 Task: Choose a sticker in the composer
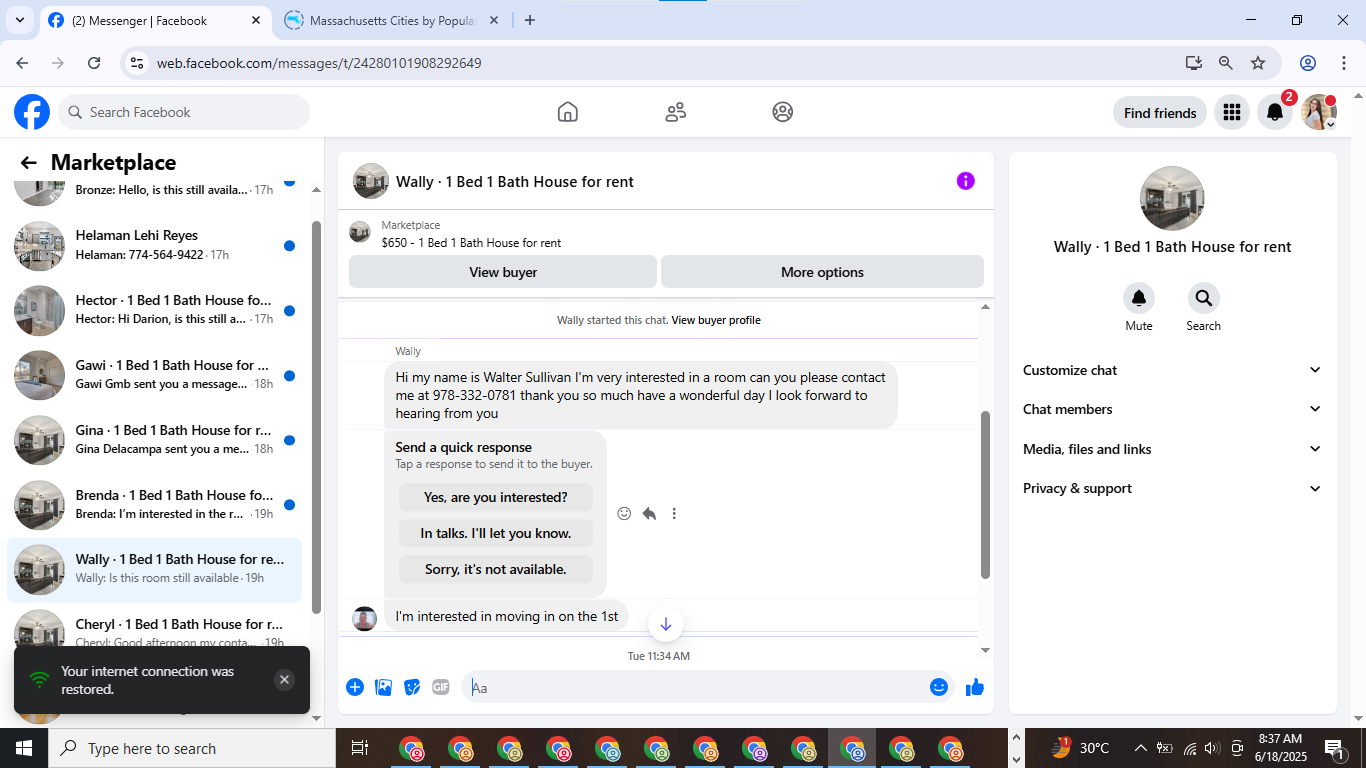coord(412,687)
